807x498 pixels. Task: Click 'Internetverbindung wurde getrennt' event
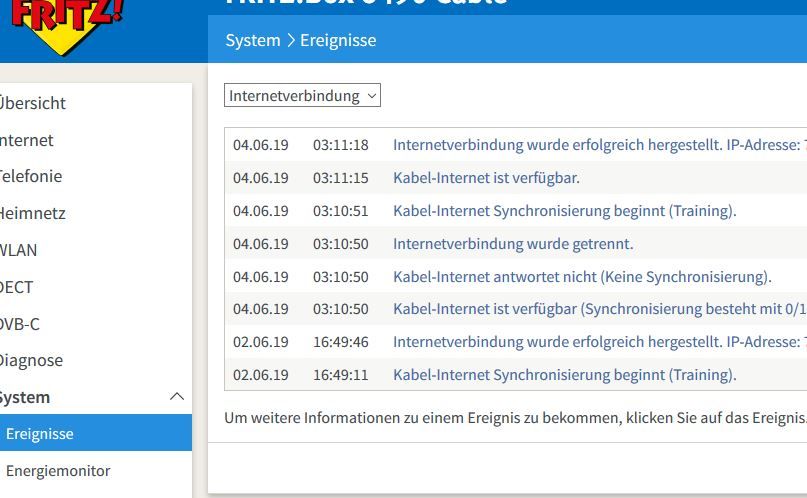[x=513, y=244]
